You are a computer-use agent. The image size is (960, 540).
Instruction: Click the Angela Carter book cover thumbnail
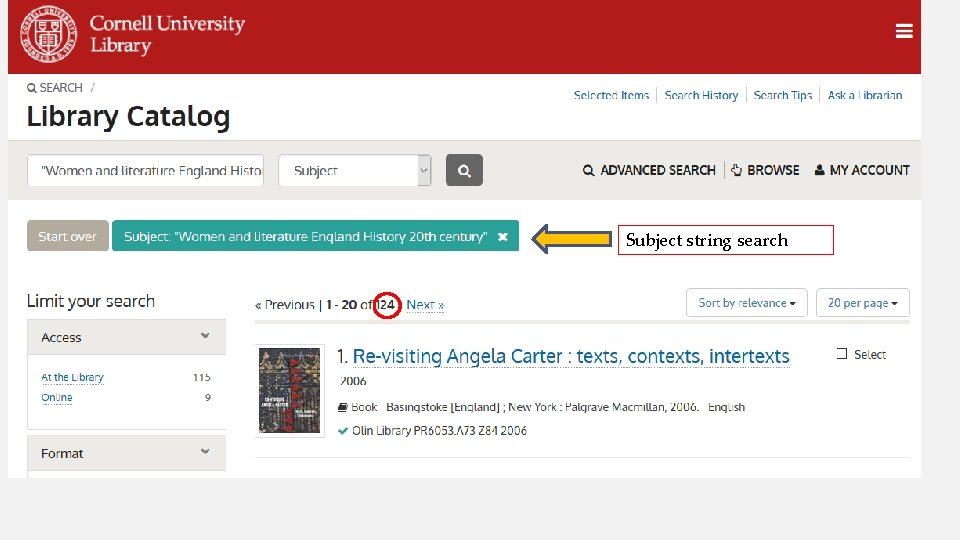tap(290, 391)
